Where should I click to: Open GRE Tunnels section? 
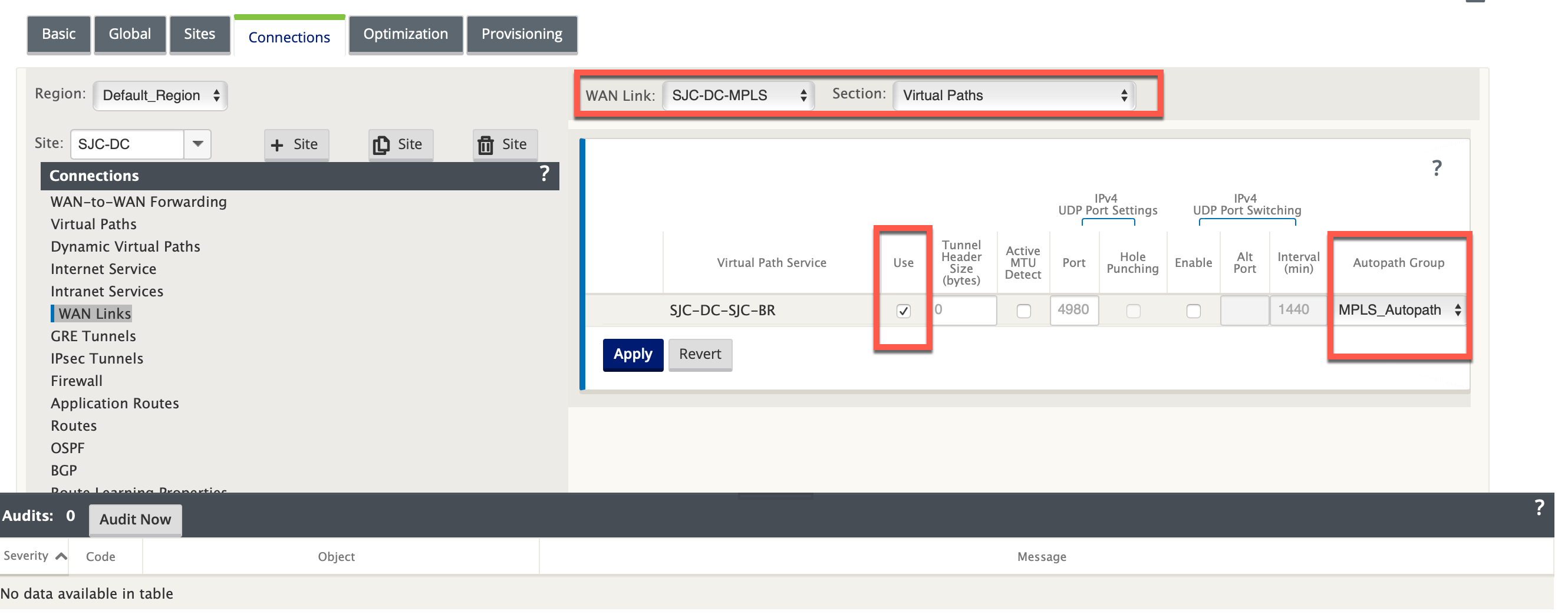tap(93, 336)
